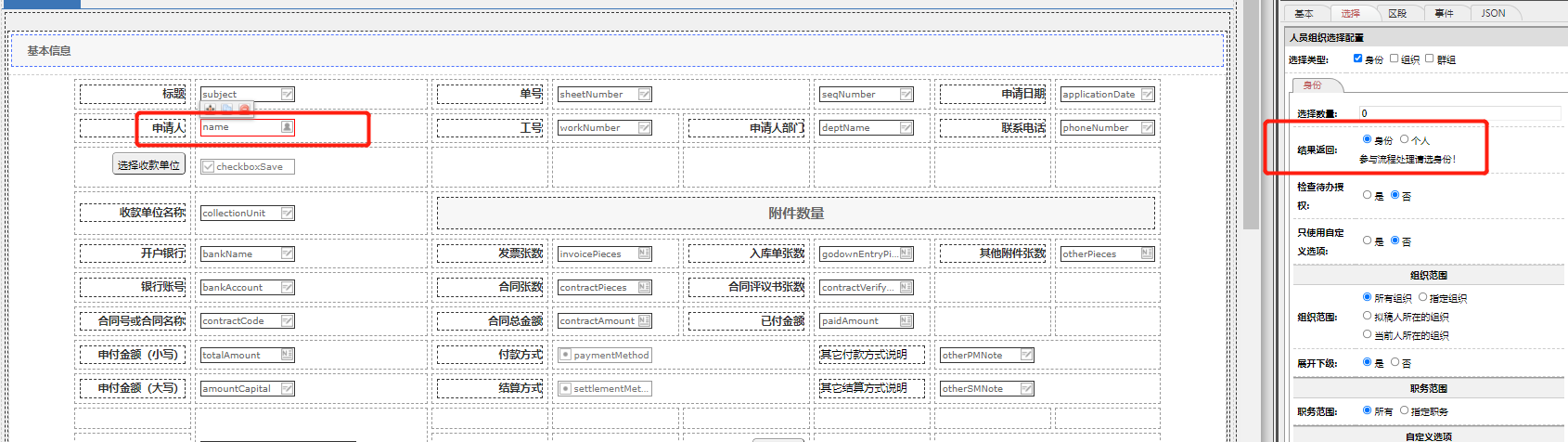Open the 事件 tab
Viewport: 1568px width, 442px height.
[1445, 13]
